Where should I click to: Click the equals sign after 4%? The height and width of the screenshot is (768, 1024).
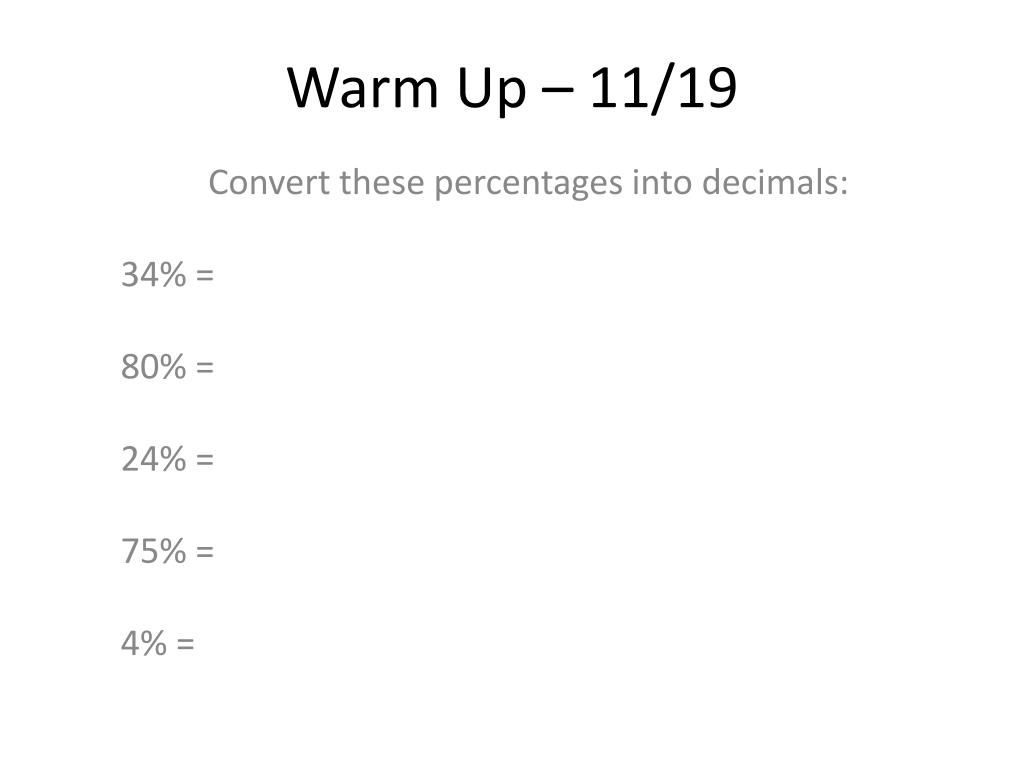pyautogui.click(x=185, y=645)
